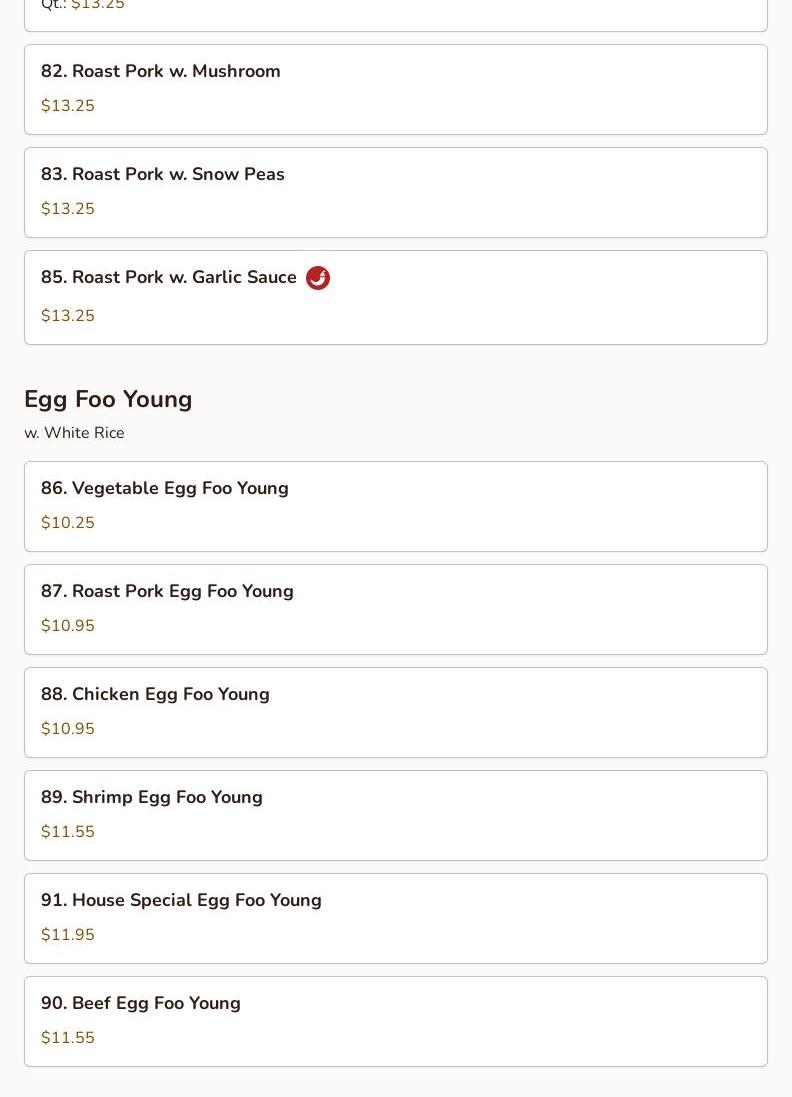This screenshot has width=792, height=1097.
Task: Click the $11.95 House Special price
Action: pyautogui.click(x=68, y=935)
